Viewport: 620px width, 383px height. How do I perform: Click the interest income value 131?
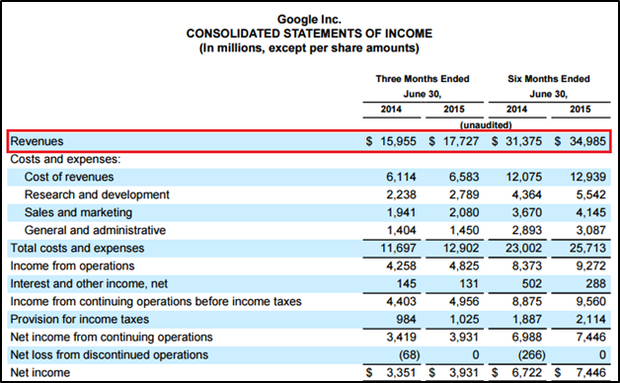[469, 283]
